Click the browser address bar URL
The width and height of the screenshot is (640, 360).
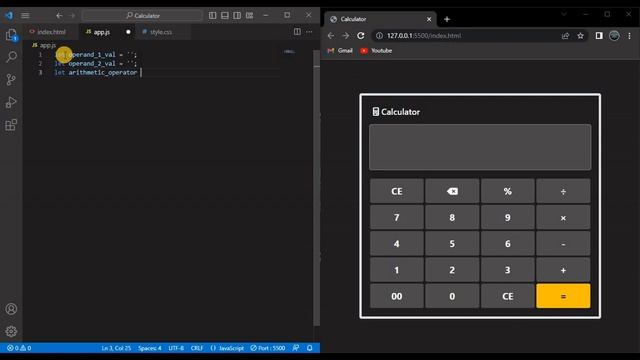[x=424, y=36]
